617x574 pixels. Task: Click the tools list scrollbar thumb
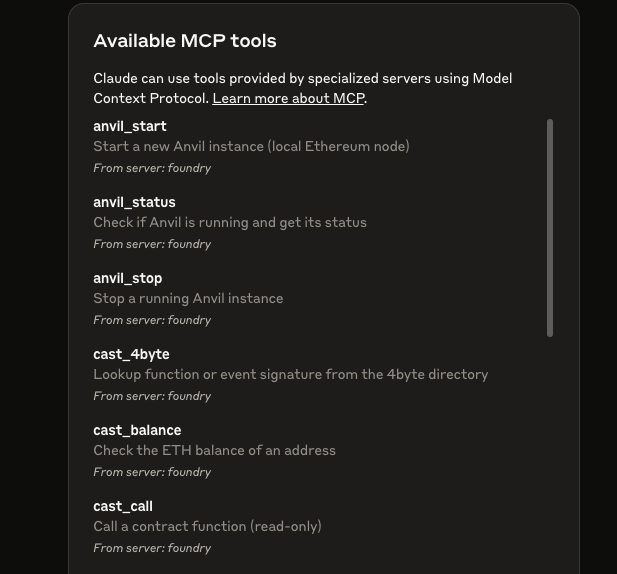click(550, 228)
